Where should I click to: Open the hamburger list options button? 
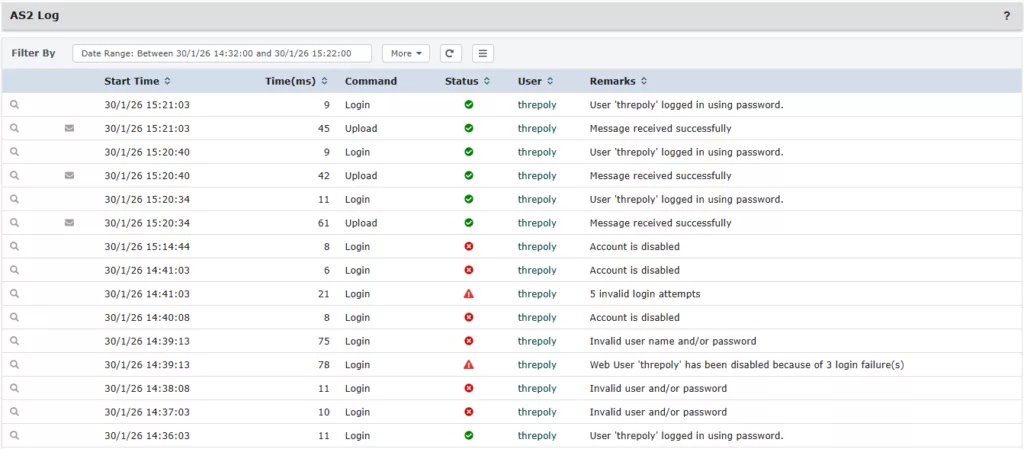click(483, 54)
